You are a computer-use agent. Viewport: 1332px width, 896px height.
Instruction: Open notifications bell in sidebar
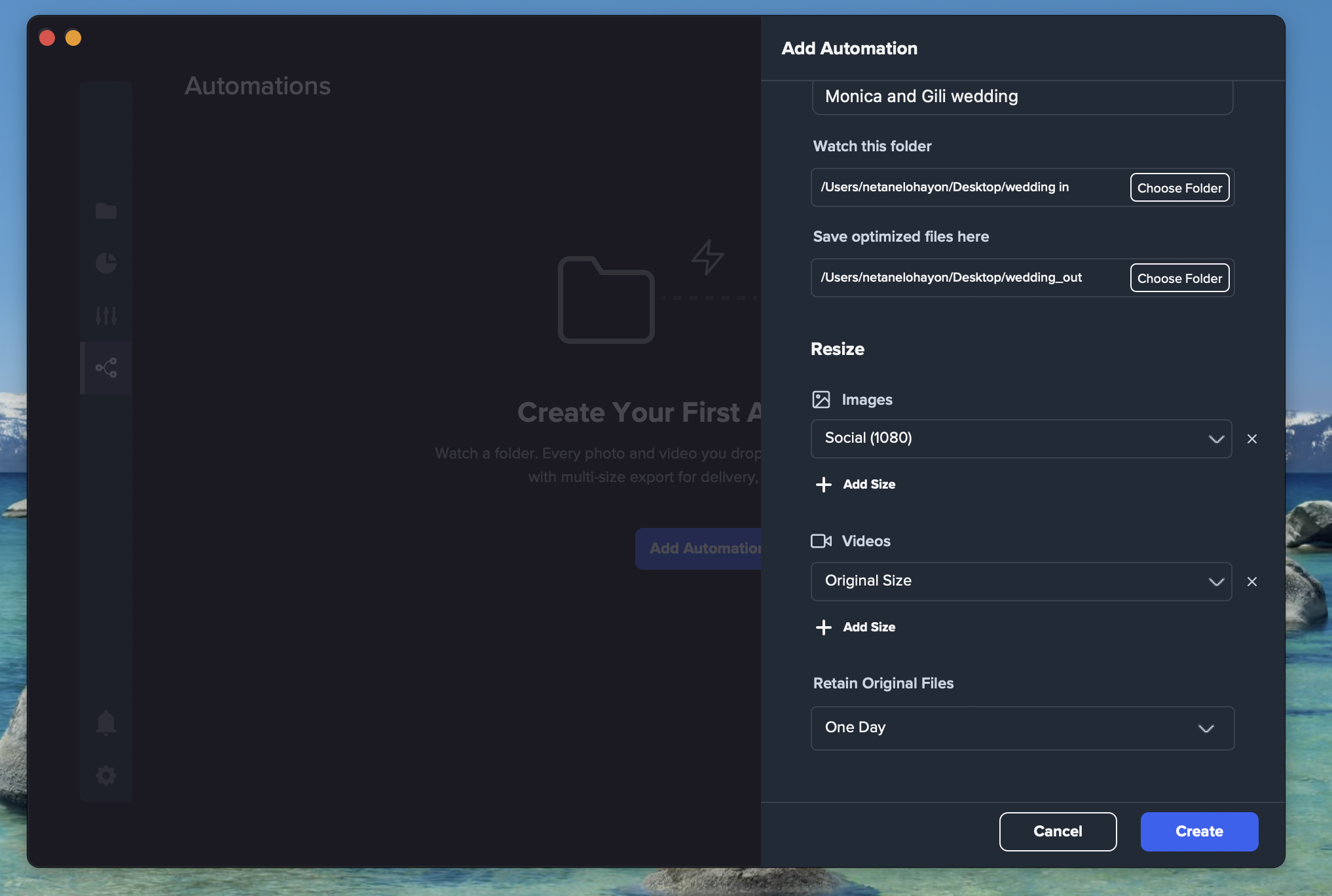click(105, 723)
